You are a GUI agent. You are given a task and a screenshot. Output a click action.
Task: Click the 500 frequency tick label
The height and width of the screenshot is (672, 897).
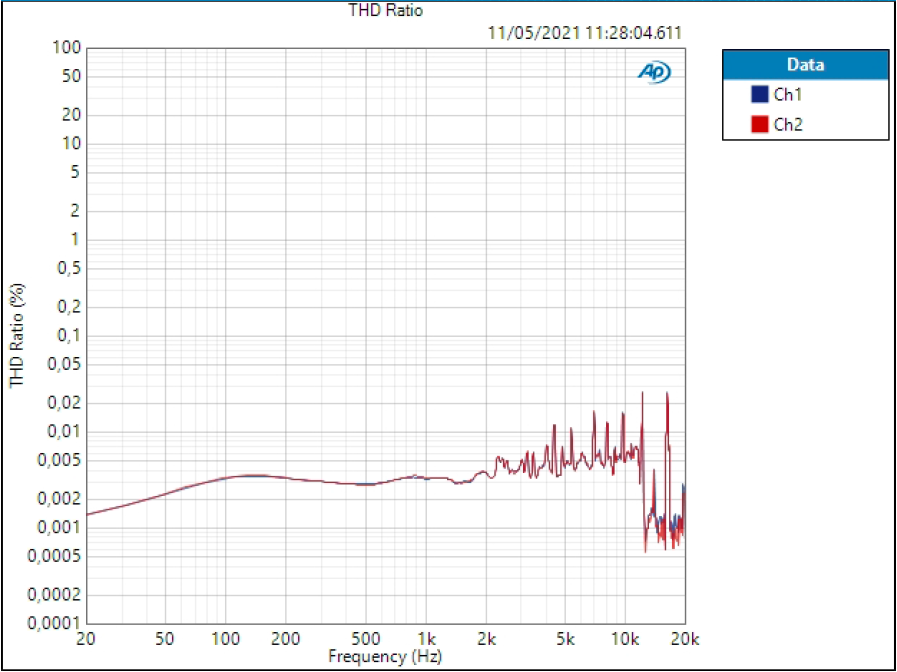[x=366, y=637]
